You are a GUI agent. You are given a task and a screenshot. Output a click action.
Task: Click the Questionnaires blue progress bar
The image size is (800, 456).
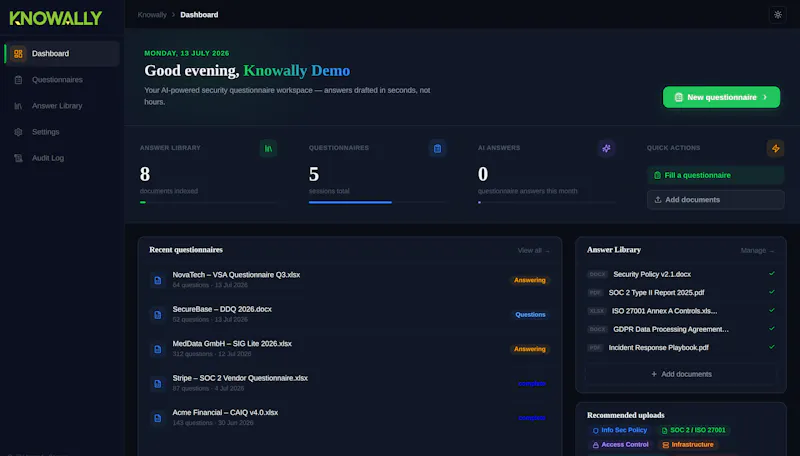[x=378, y=202]
